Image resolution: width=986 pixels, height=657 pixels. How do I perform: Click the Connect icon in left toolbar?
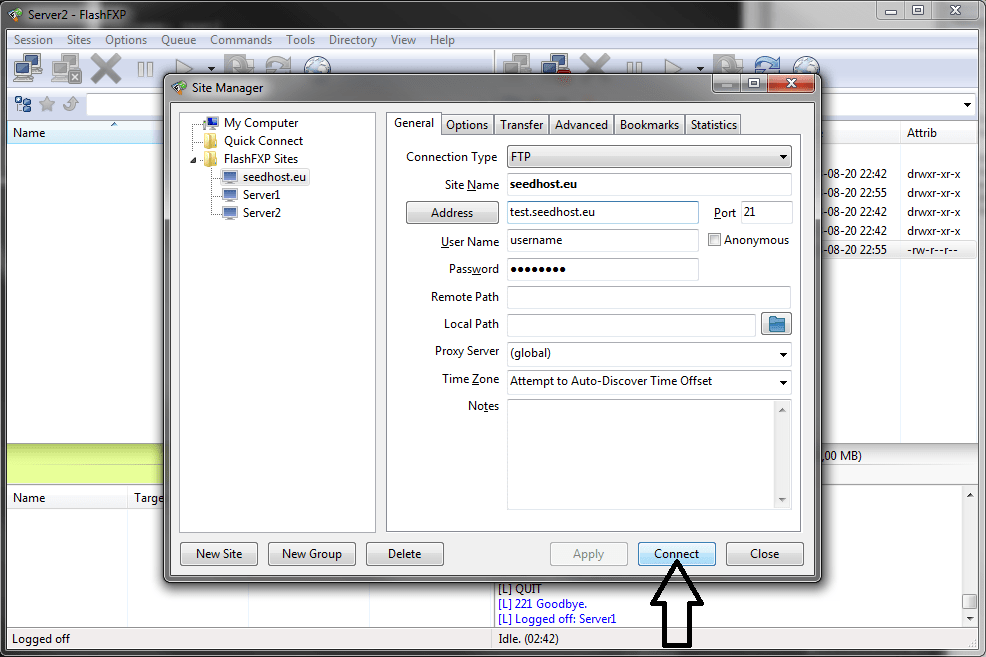pyautogui.click(x=28, y=68)
